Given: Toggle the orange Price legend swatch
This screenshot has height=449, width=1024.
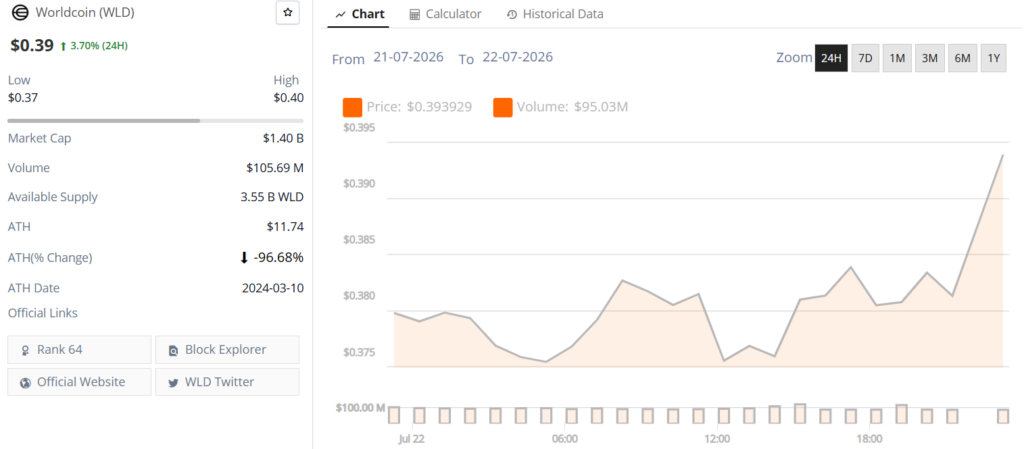Looking at the screenshot, I should [x=353, y=107].
